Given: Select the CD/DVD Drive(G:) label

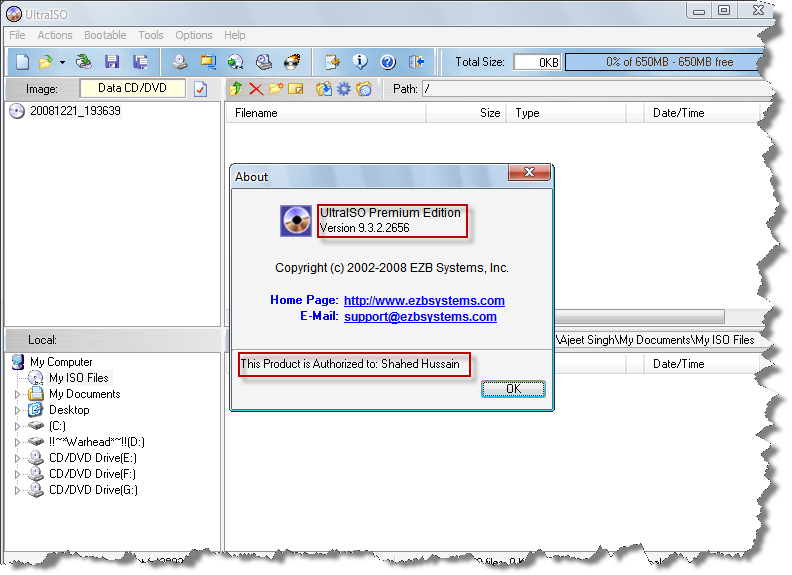Looking at the screenshot, I should pyautogui.click(x=93, y=490).
